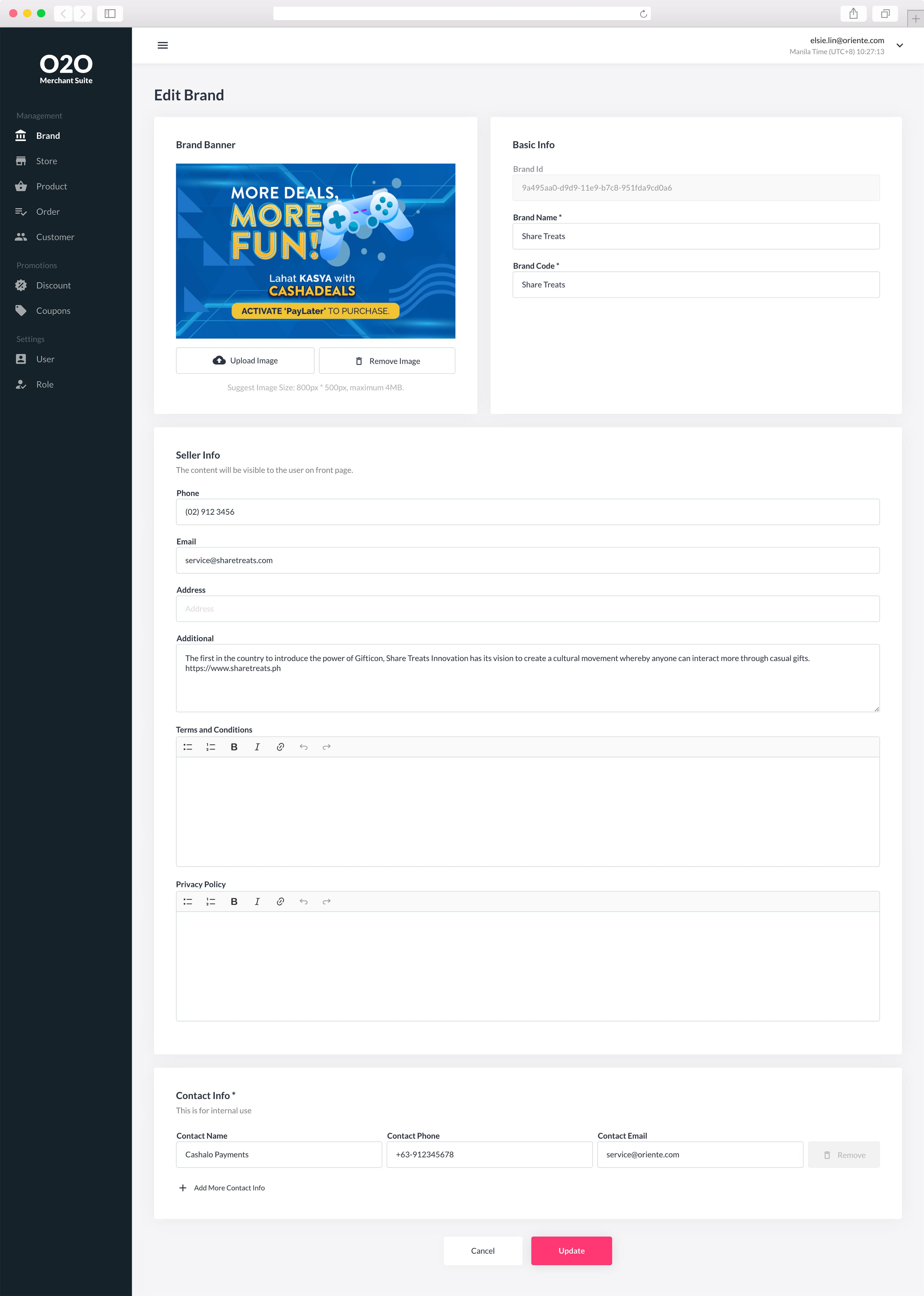Click the Address input field
The width and height of the screenshot is (924, 1296).
(528, 609)
